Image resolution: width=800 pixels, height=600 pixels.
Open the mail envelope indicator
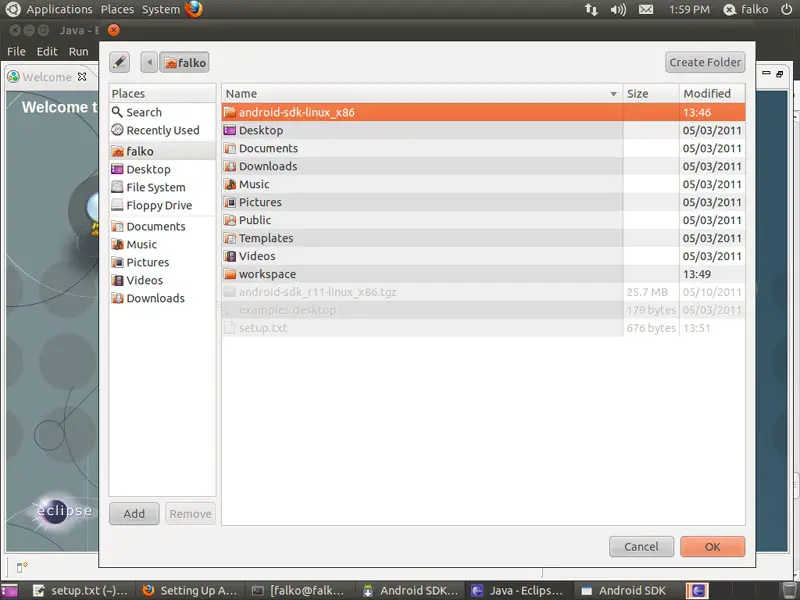pyautogui.click(x=646, y=9)
